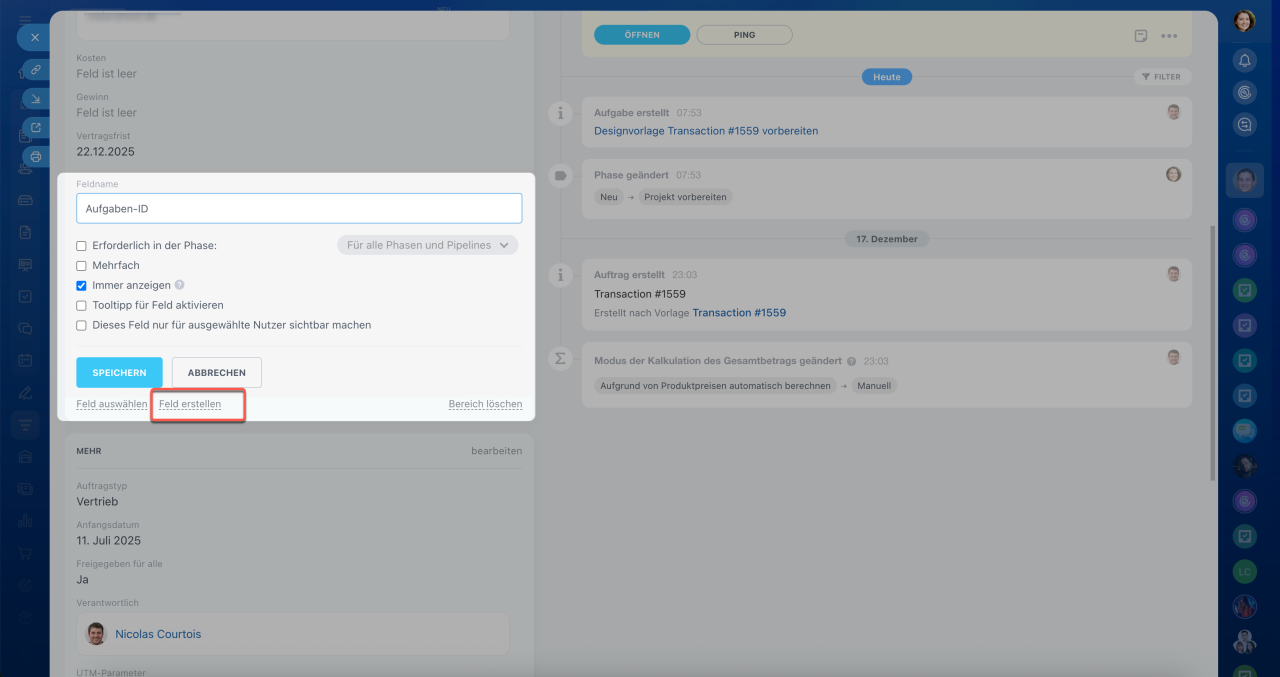This screenshot has height=677, width=1280.
Task: Click the Vertragsfrist value 22.12.2025
Action: coord(105,152)
